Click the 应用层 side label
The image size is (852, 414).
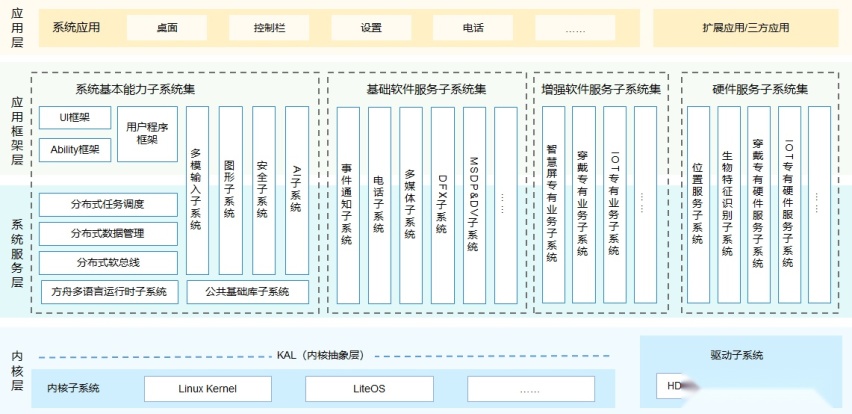(x=17, y=28)
